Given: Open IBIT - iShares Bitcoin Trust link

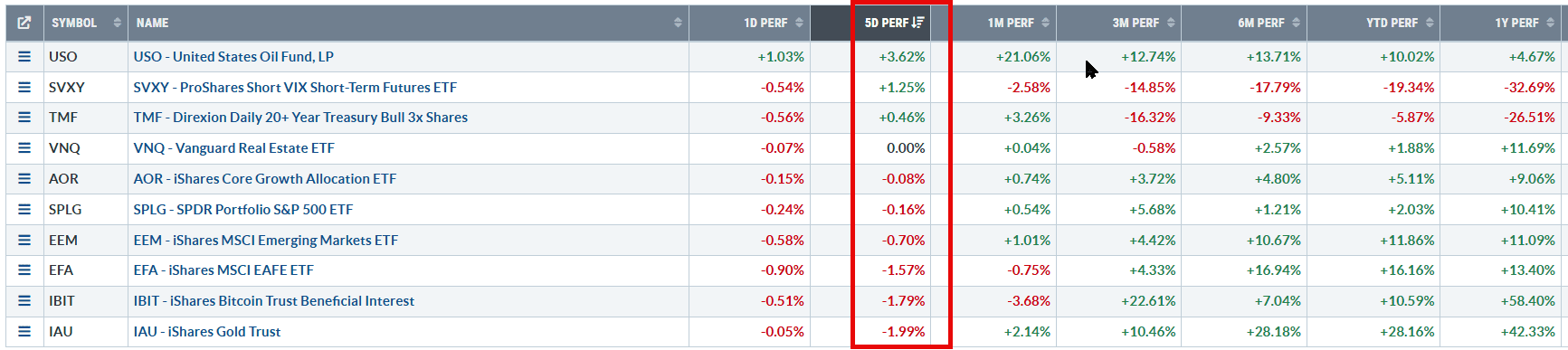Looking at the screenshot, I should 273,301.
